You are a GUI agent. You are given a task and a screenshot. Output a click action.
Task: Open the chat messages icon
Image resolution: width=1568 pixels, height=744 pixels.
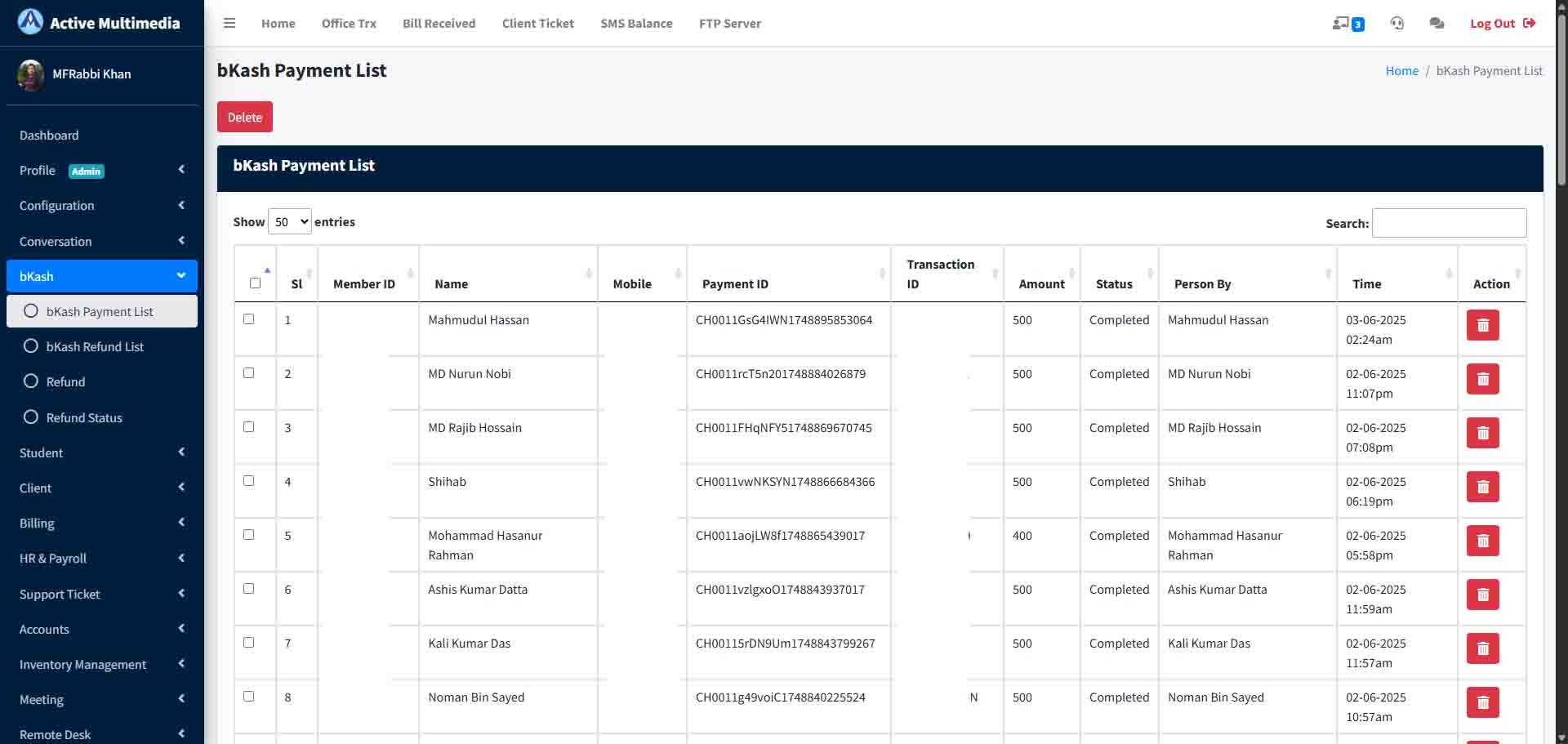[x=1437, y=24]
